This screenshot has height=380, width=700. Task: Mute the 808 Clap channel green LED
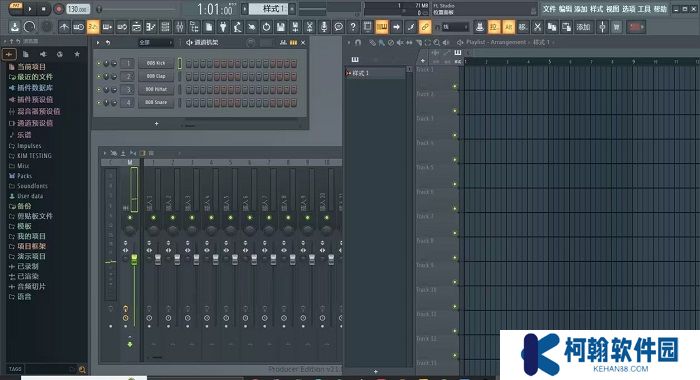coord(99,76)
